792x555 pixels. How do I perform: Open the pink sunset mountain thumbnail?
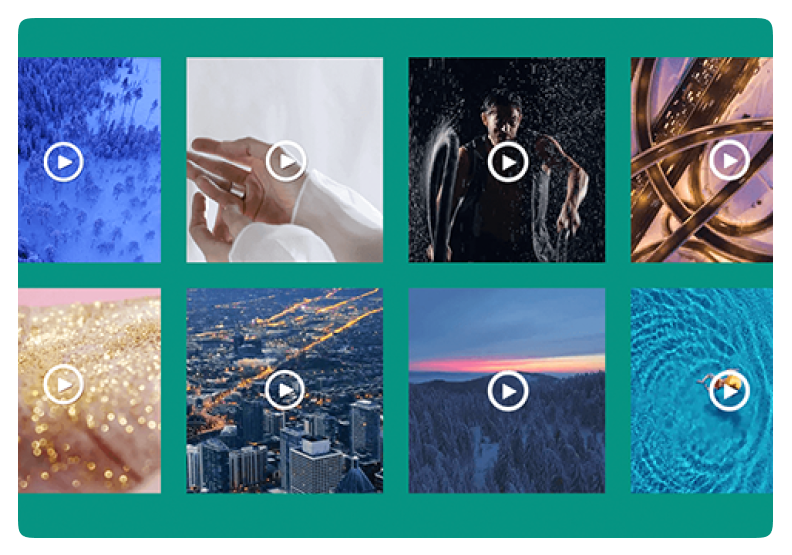[507, 390]
